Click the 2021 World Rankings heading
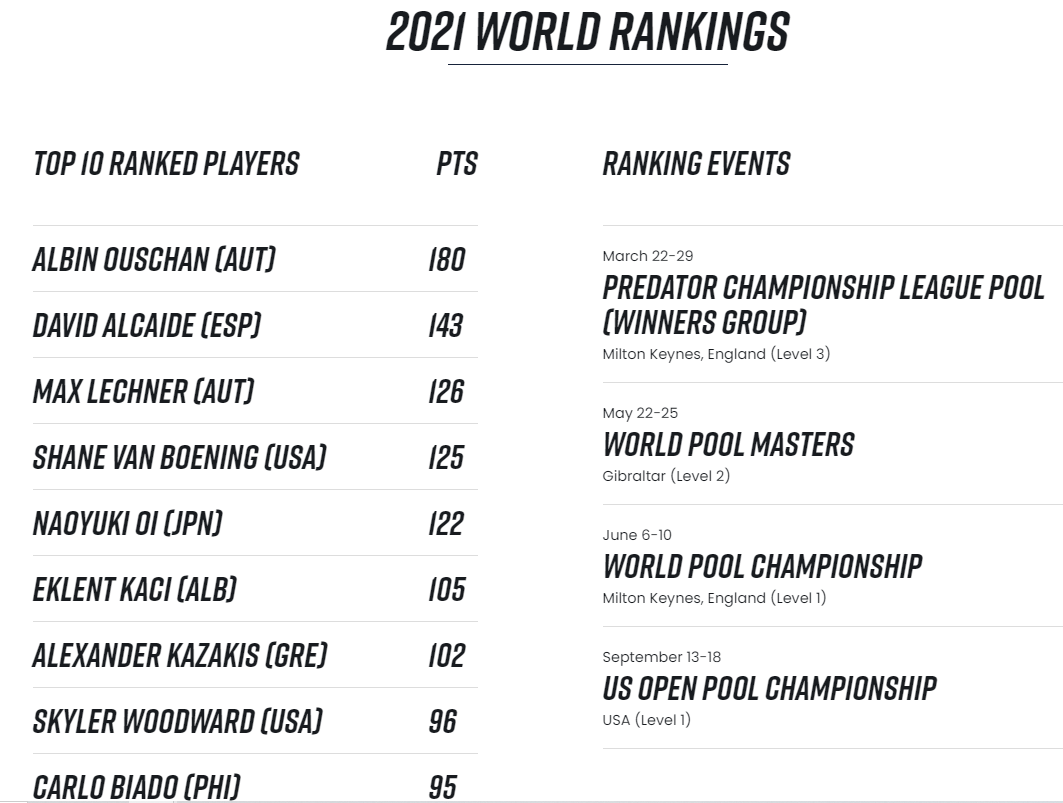The image size is (1063, 803). point(587,32)
